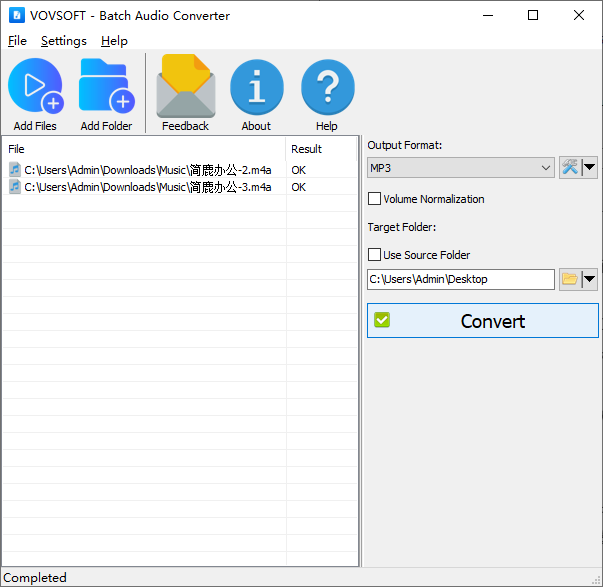Click the Help question mark icon
Screen dimensions: 603x587
(327, 88)
